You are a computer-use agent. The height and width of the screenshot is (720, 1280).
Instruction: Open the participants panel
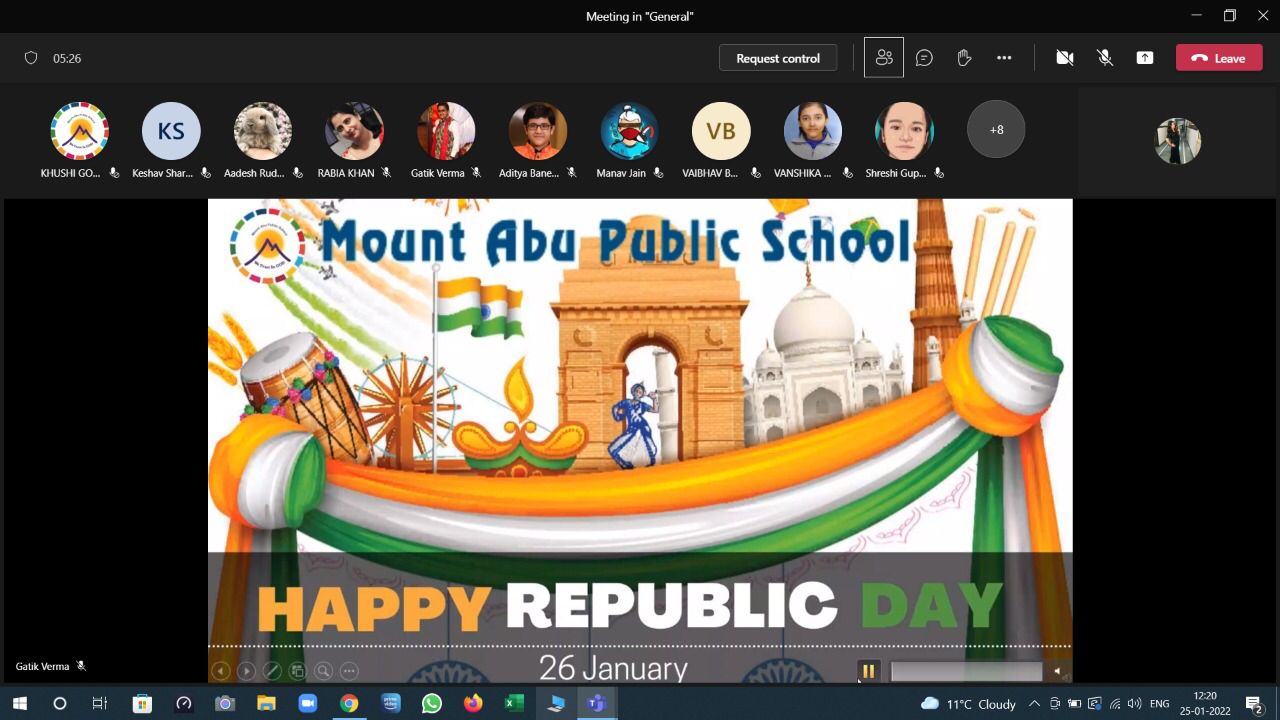click(884, 58)
